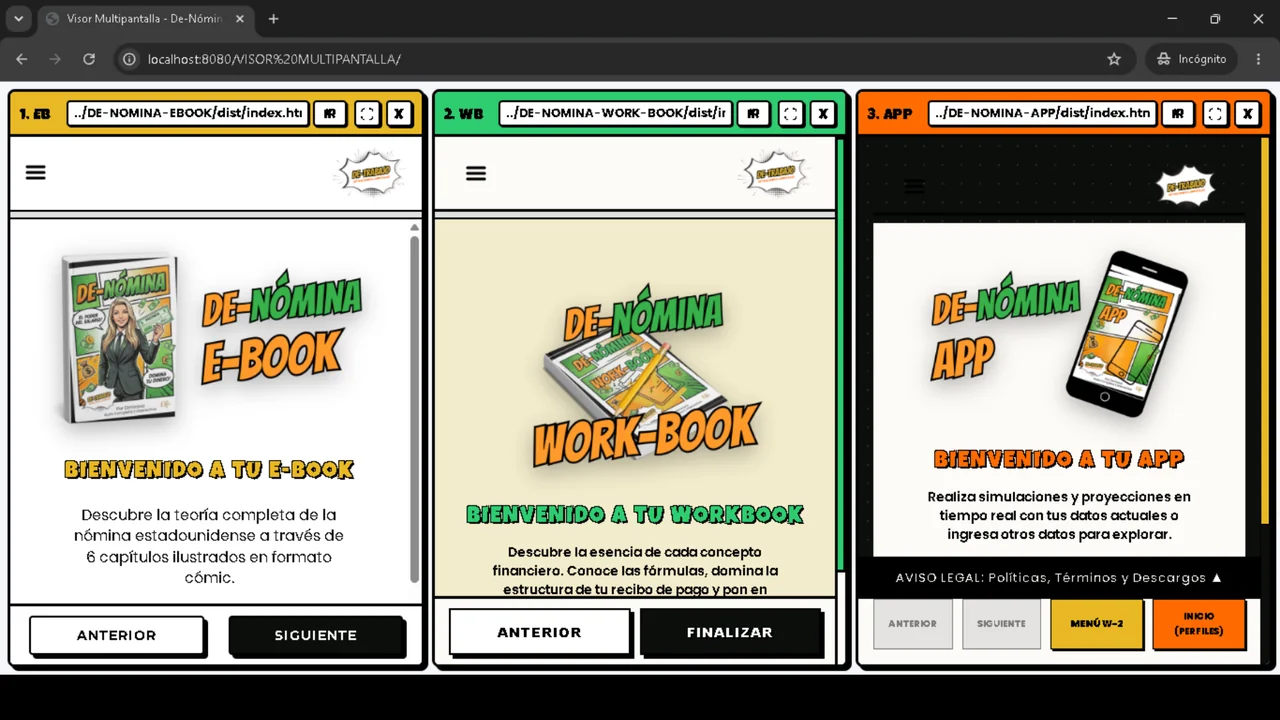Click ANTERIOR in the App panel
Image resolution: width=1280 pixels, height=720 pixels.
[x=913, y=623]
